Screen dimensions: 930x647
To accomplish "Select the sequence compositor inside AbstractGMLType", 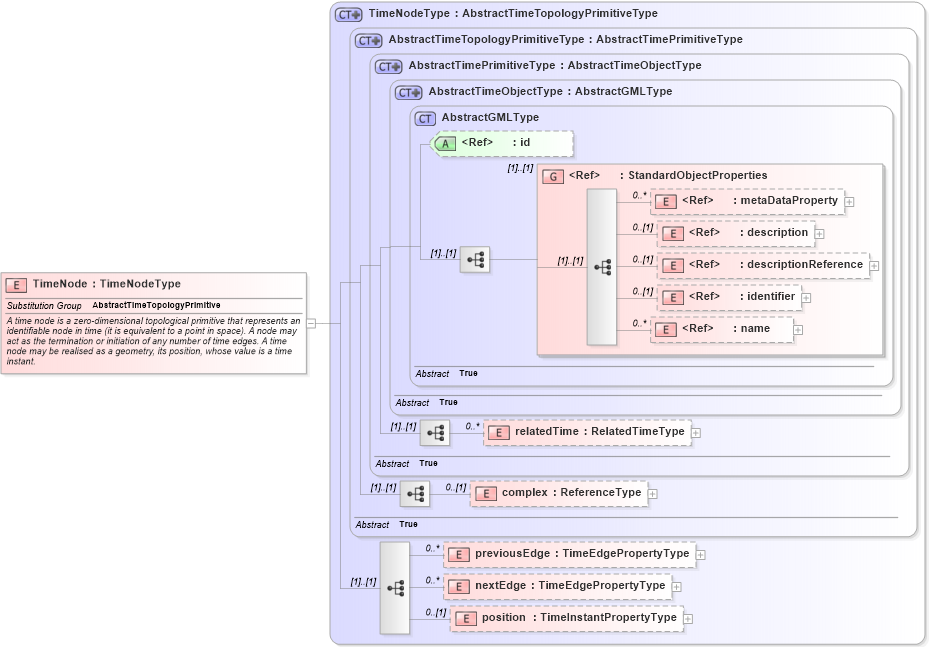I will (475, 260).
